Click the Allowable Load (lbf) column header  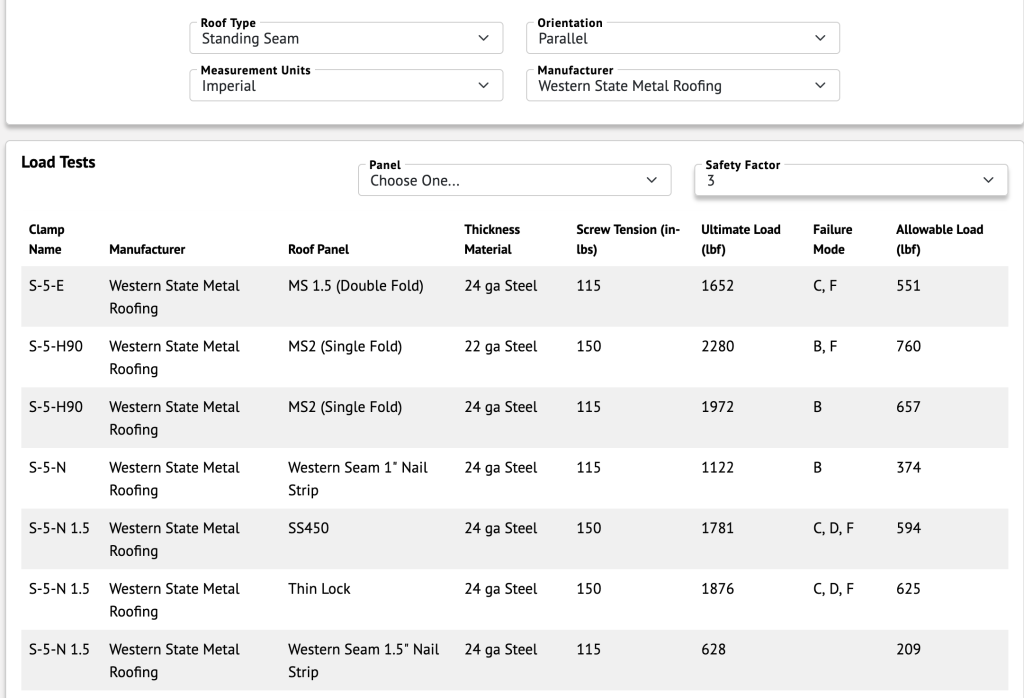coord(939,239)
